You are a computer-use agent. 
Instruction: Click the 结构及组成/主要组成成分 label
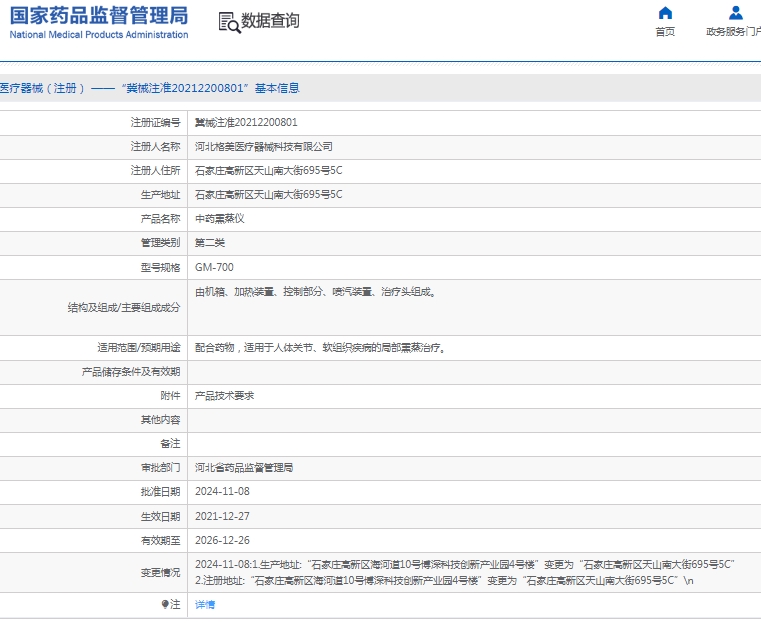[124, 308]
